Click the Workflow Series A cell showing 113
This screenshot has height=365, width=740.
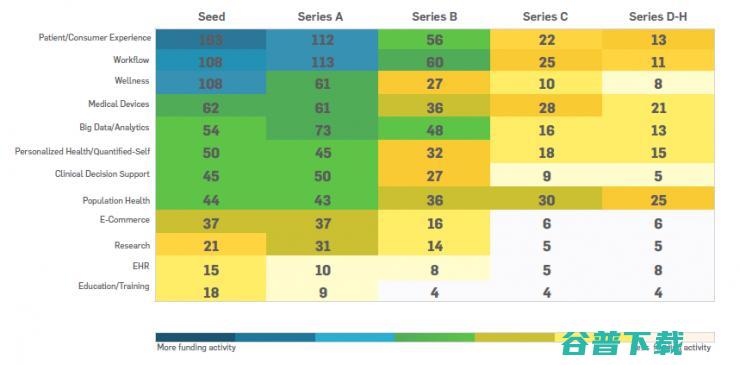click(x=322, y=61)
